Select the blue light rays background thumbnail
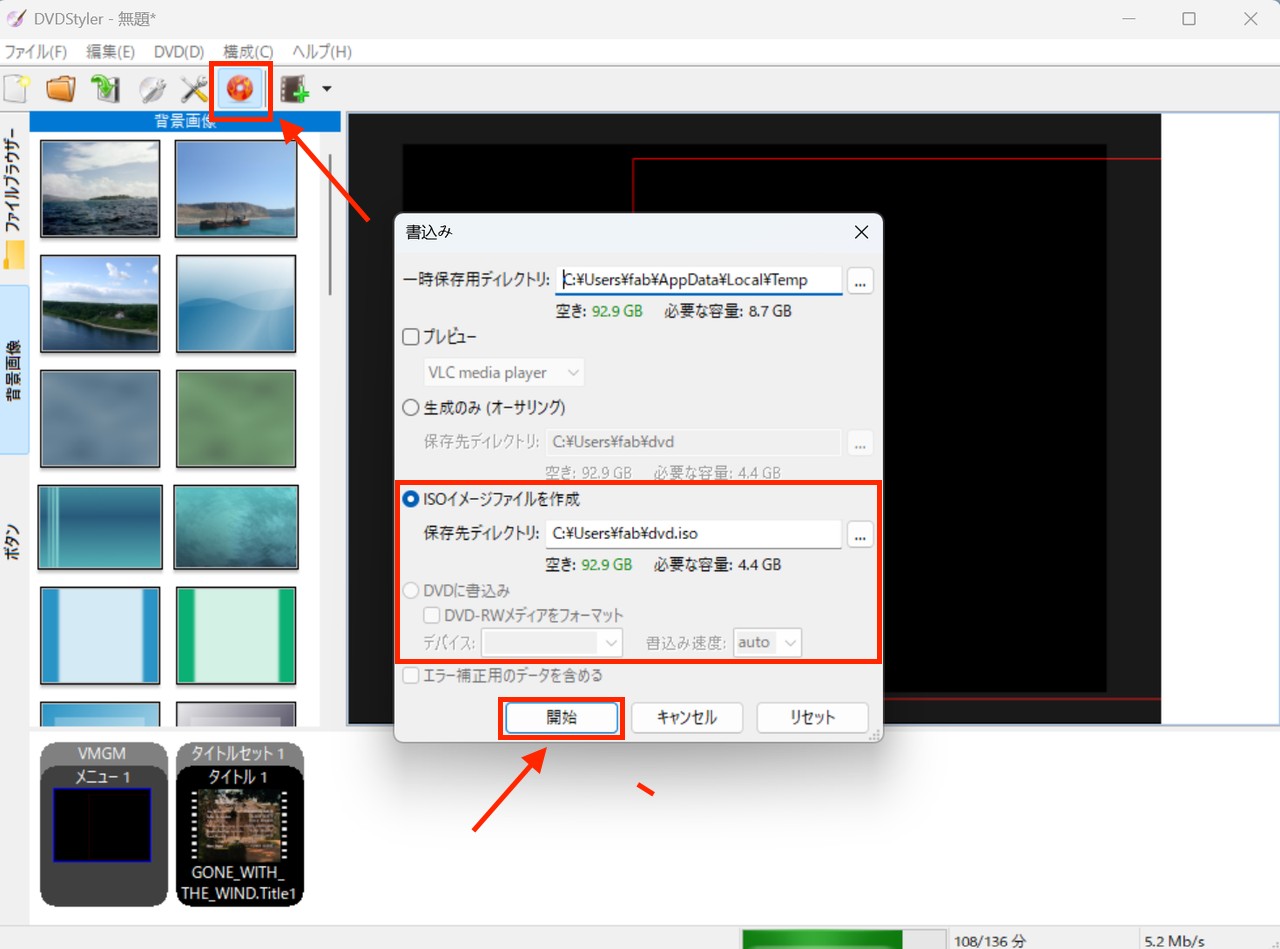 [236, 303]
